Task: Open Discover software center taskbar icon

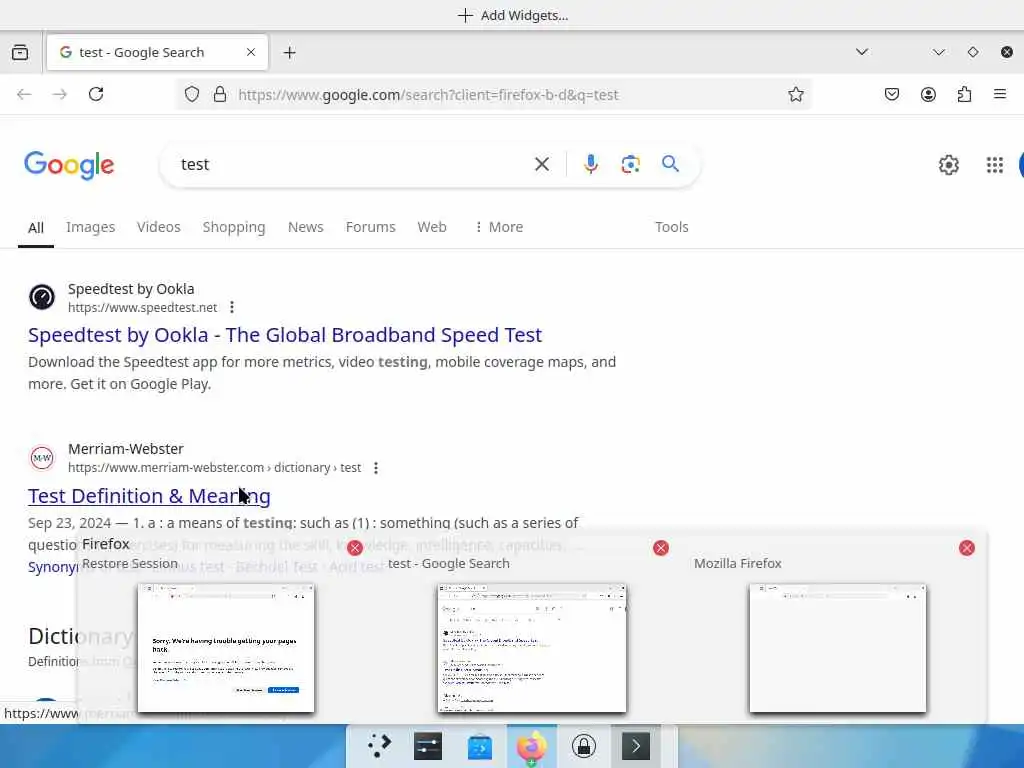Action: click(480, 746)
